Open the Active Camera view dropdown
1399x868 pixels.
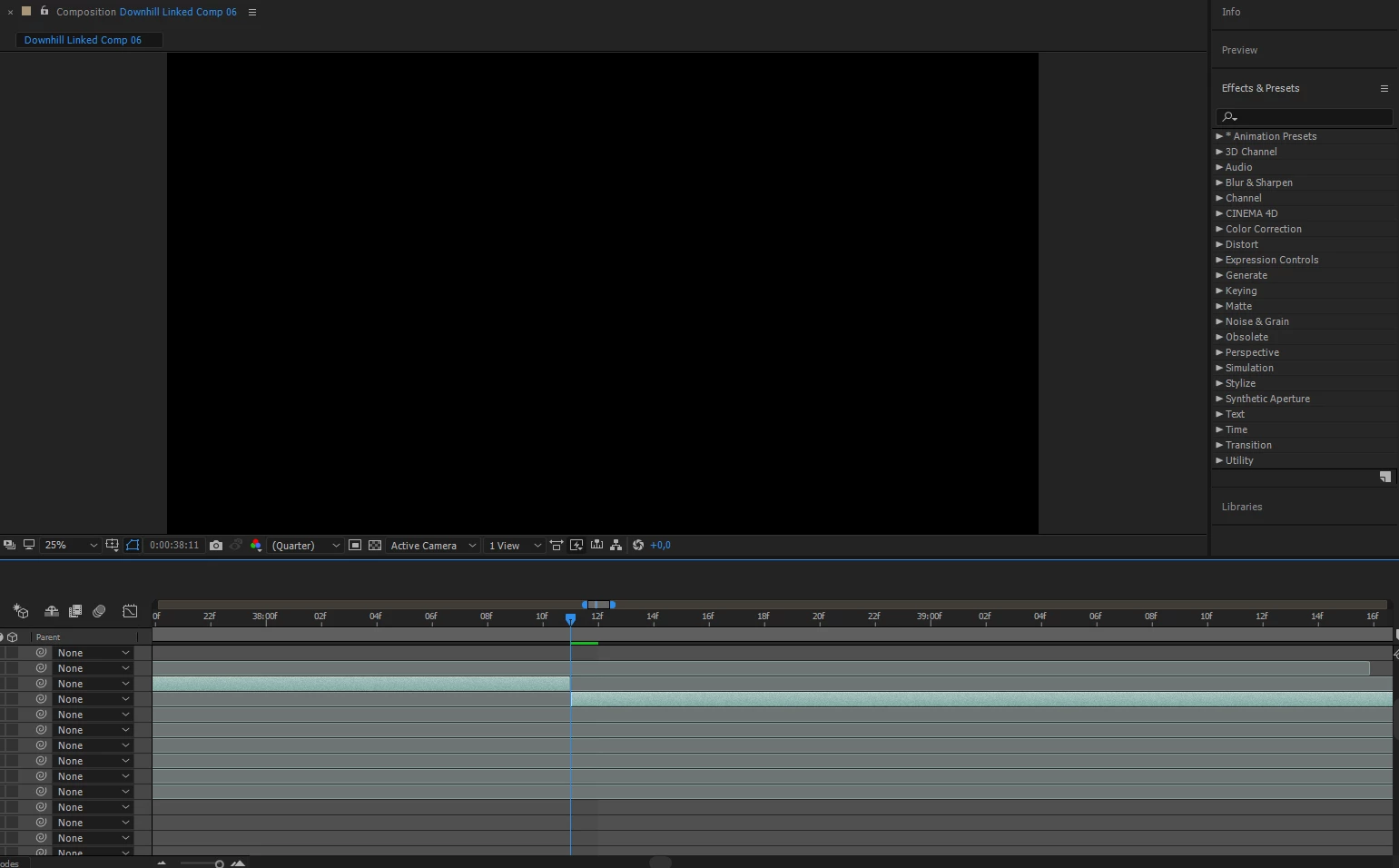point(433,545)
